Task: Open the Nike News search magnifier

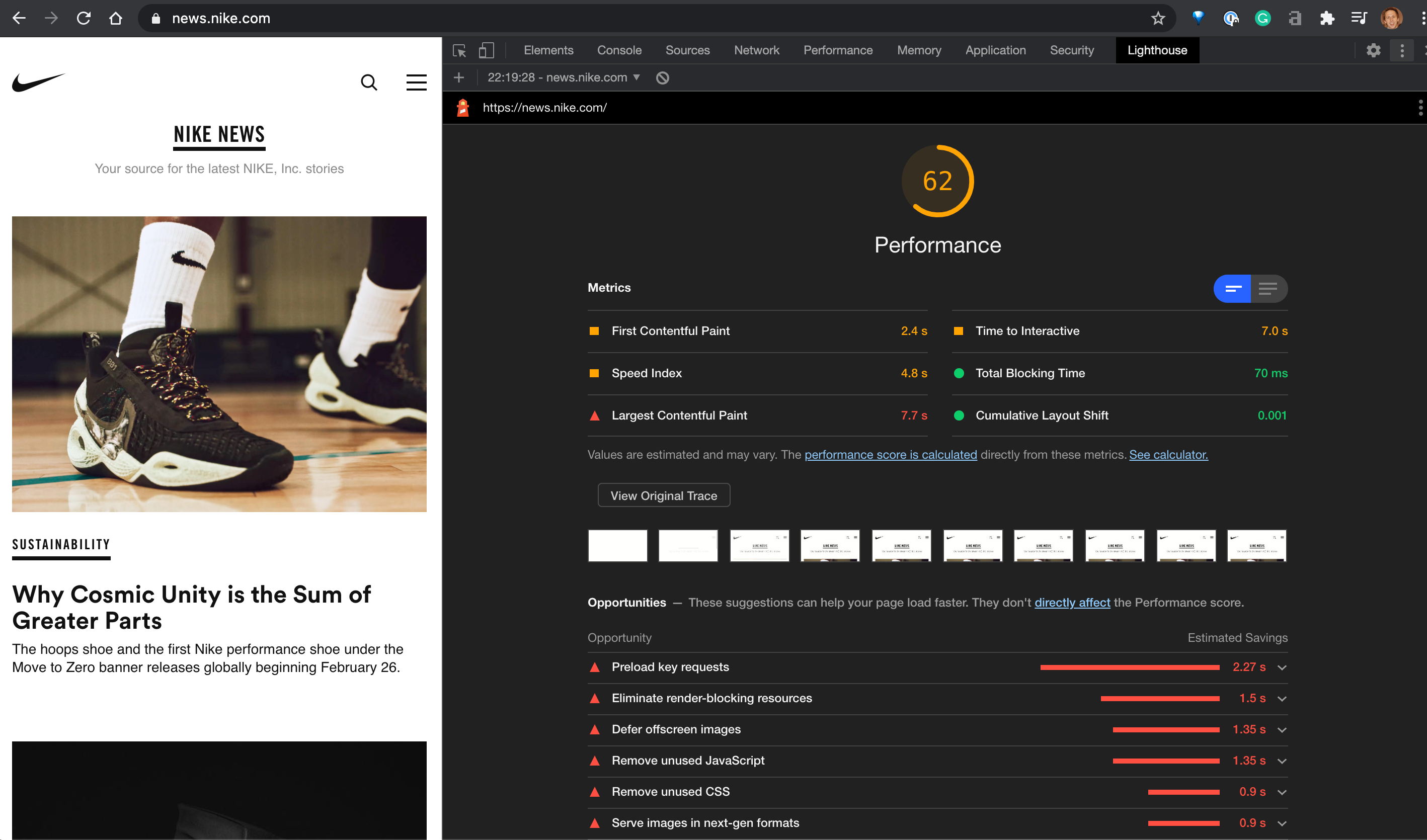Action: 369,82
